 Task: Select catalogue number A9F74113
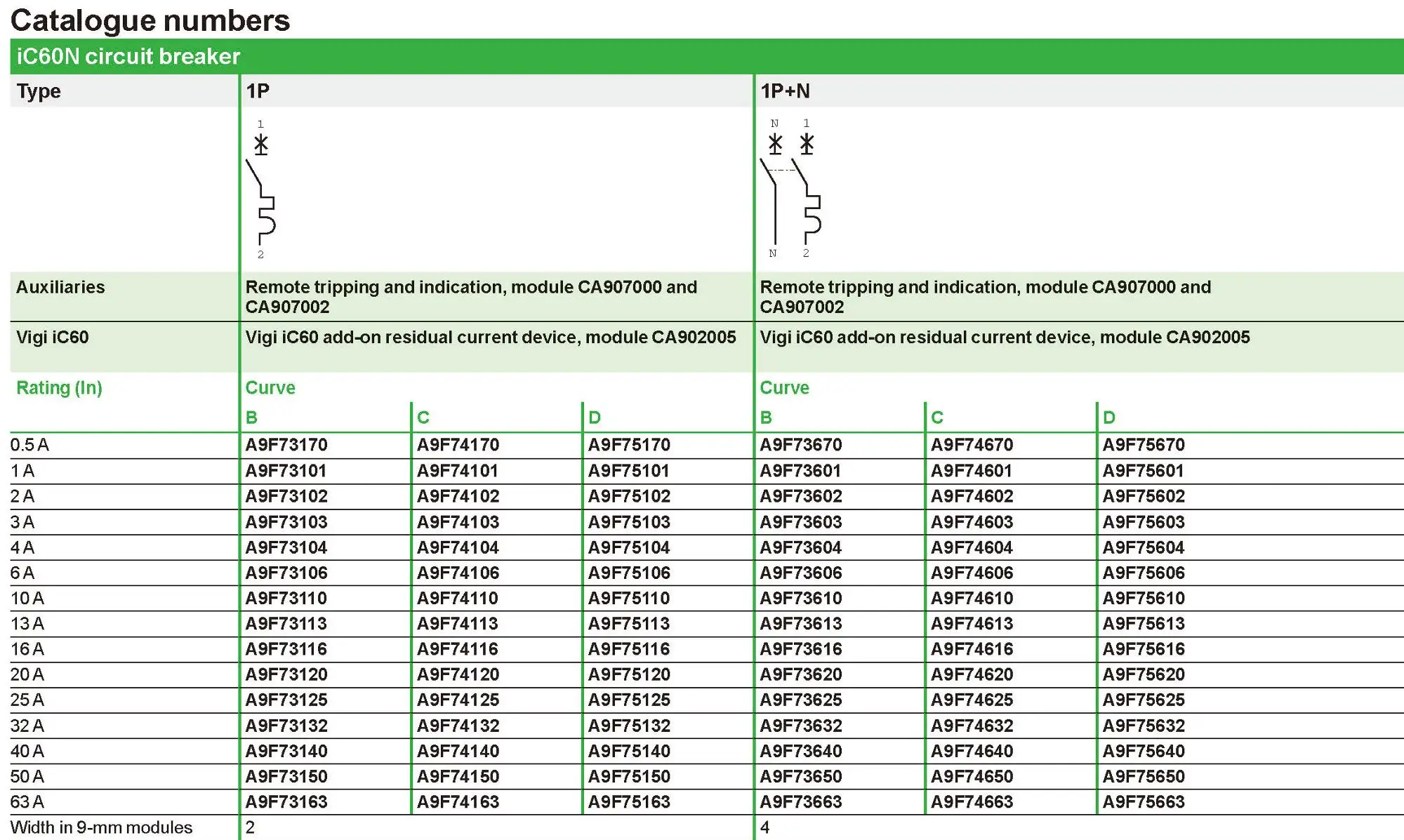(x=458, y=624)
